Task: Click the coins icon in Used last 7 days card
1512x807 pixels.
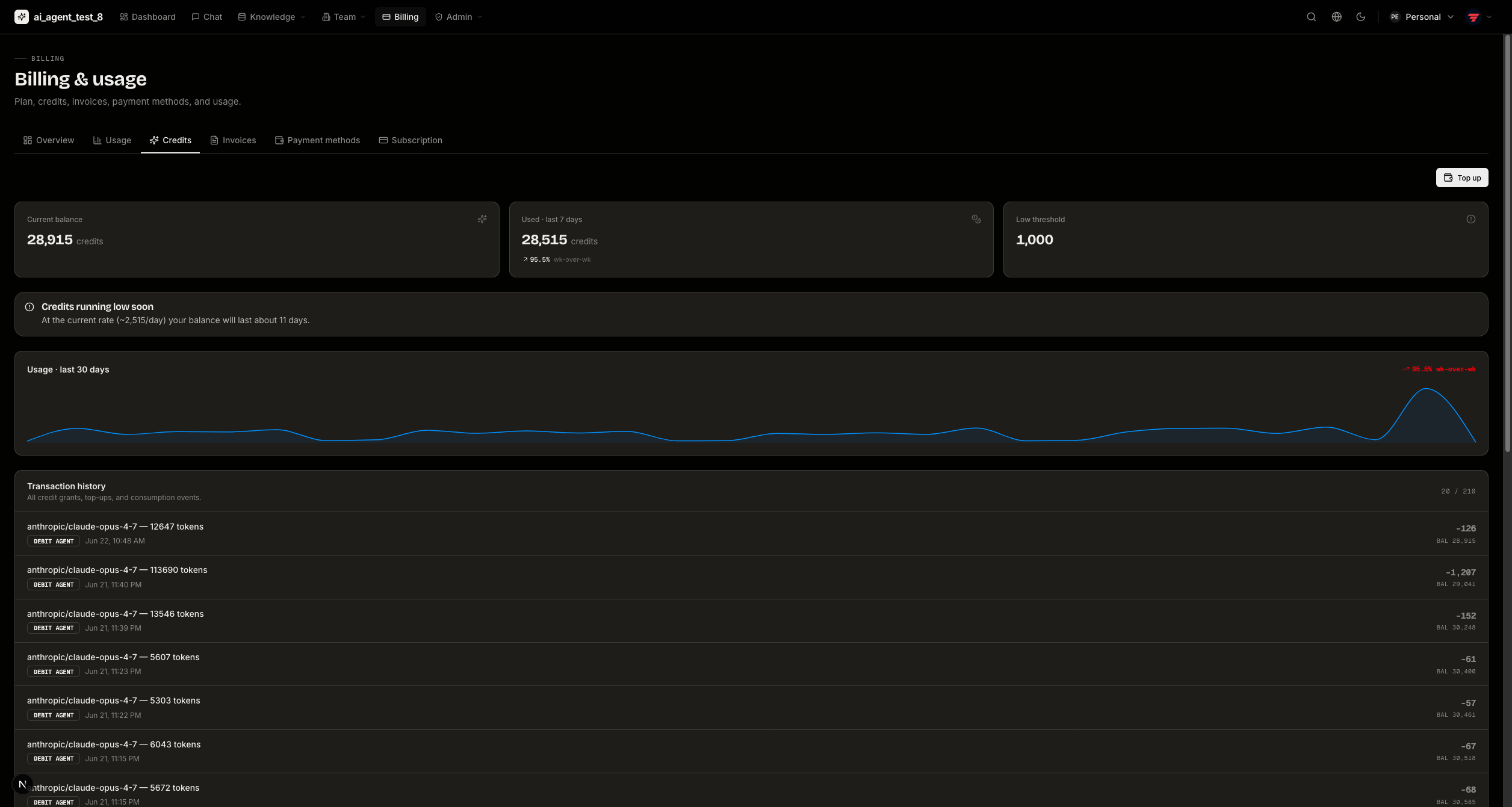Action: tap(976, 219)
